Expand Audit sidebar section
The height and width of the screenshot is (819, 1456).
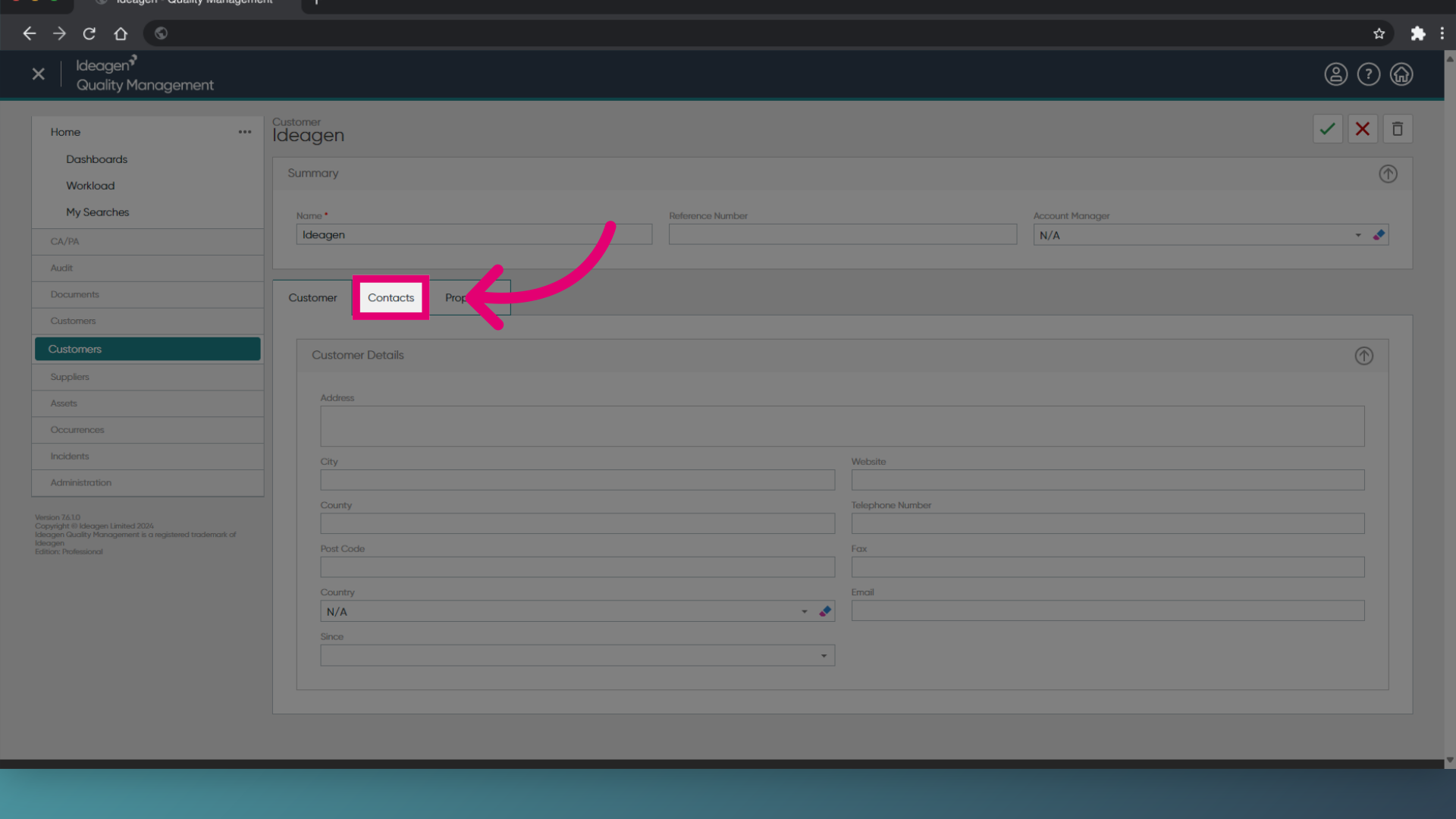[x=148, y=268]
